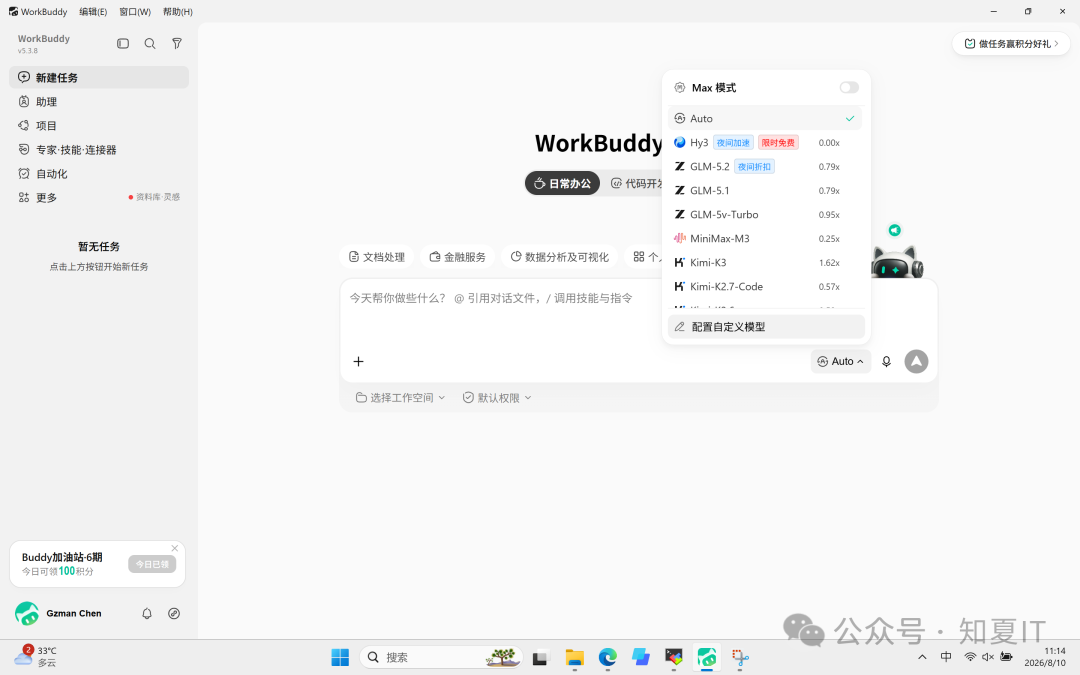Viewport: 1080px width, 675px height.
Task: Open the 默认权限 permissions dropdown
Action: (x=497, y=397)
